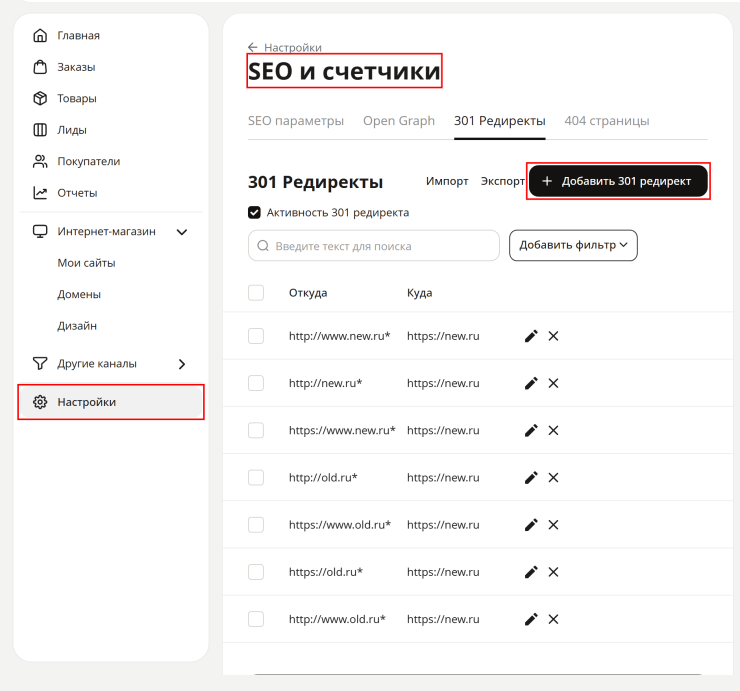Viewport: 740px width, 691px height.
Task: Click the Лиды columns icon
Action: coord(40,130)
